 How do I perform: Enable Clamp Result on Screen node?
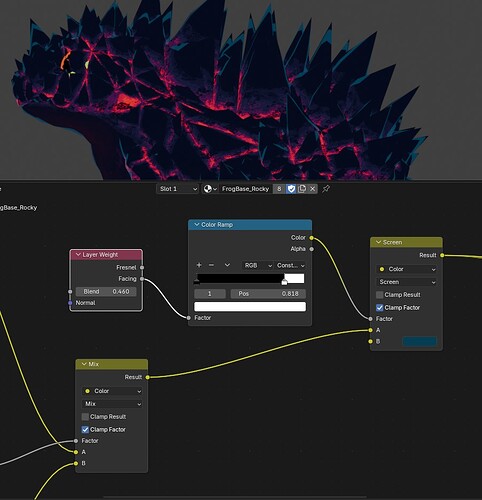pyautogui.click(x=379, y=295)
